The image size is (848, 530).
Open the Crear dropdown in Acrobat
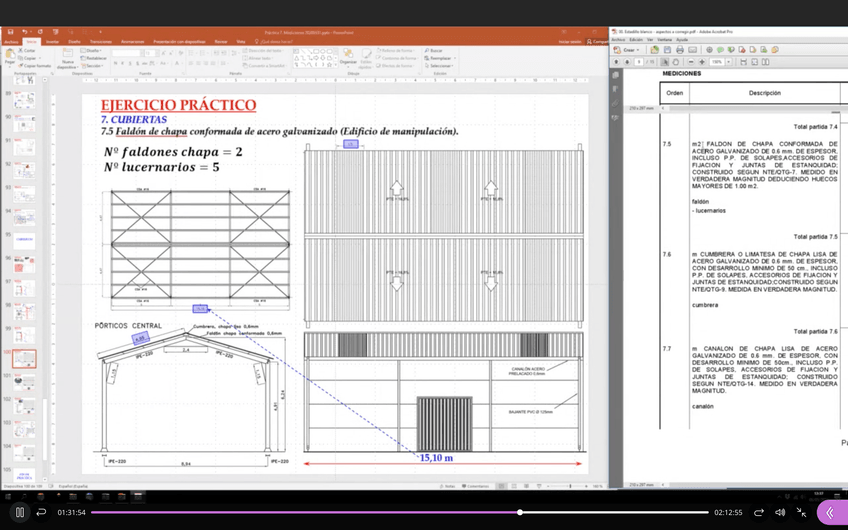629,49
